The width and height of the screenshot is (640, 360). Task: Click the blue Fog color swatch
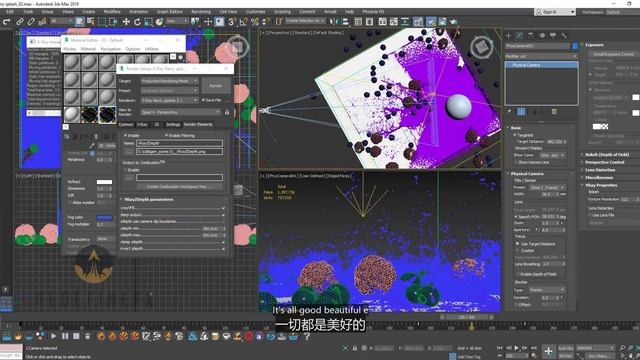104,218
